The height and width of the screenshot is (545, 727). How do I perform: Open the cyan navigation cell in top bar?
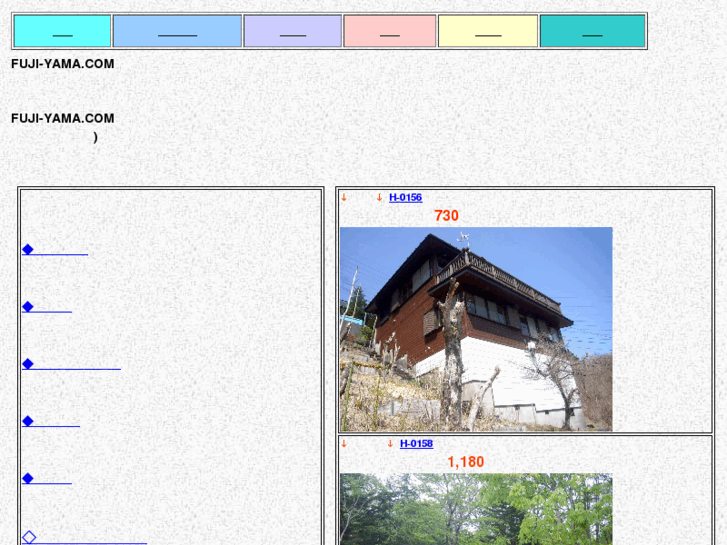coord(63,31)
